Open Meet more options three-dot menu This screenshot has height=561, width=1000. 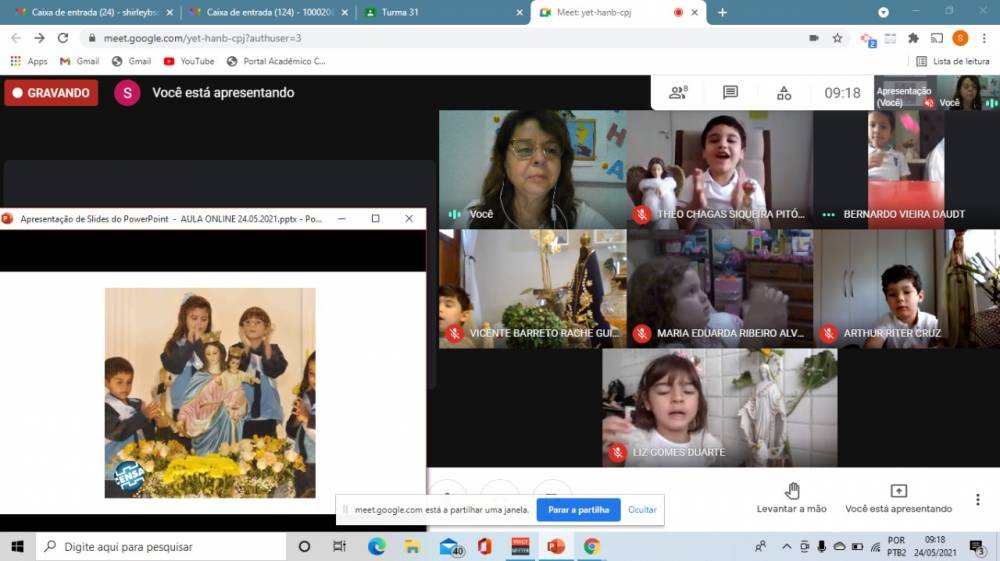[978, 499]
